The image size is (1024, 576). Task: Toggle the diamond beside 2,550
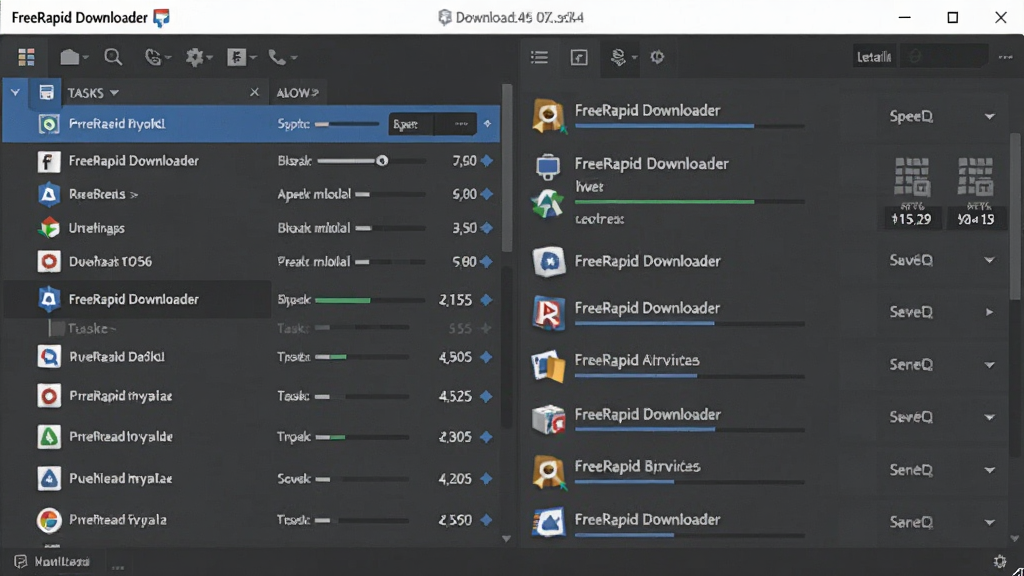[487, 520]
